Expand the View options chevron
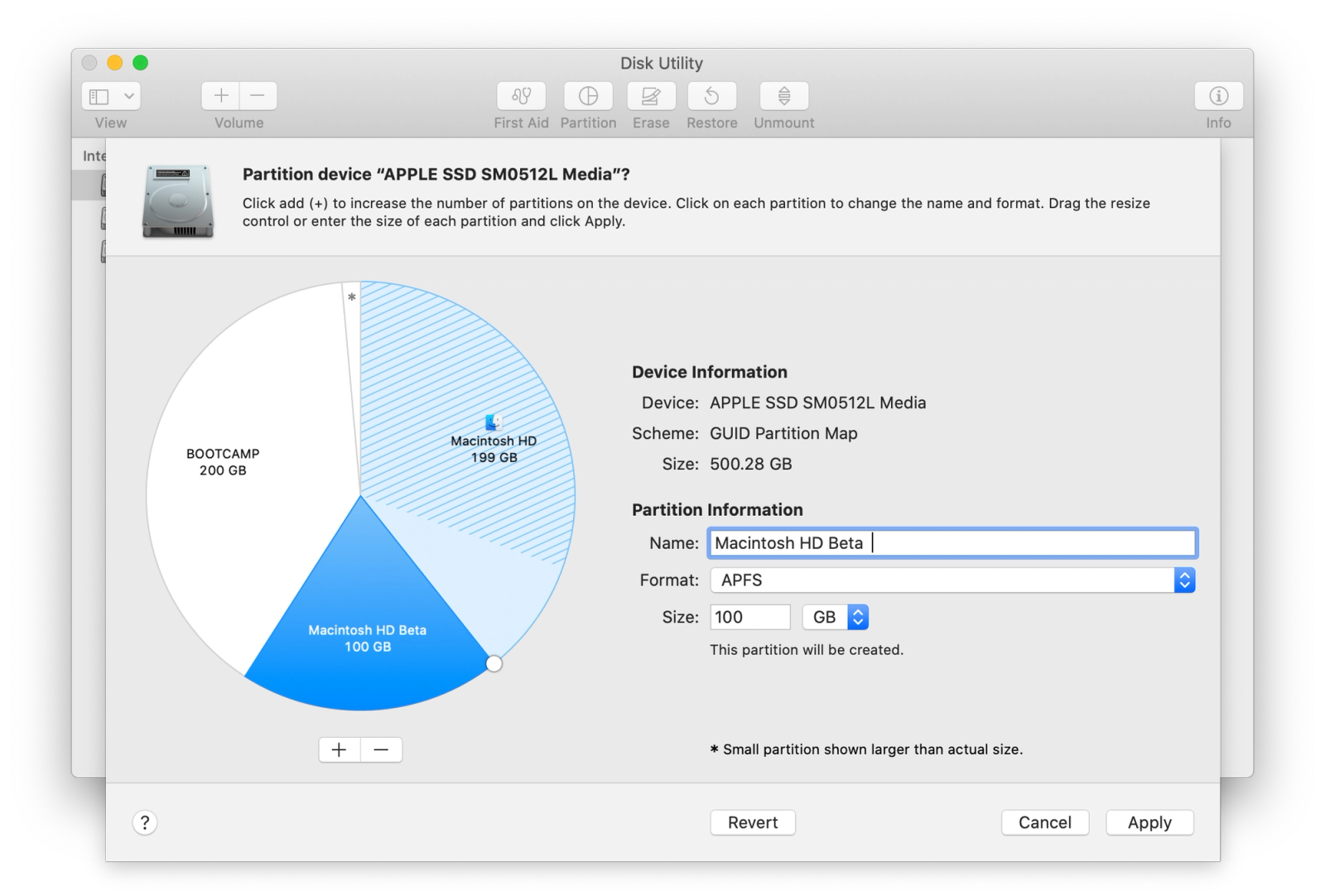 click(x=129, y=96)
